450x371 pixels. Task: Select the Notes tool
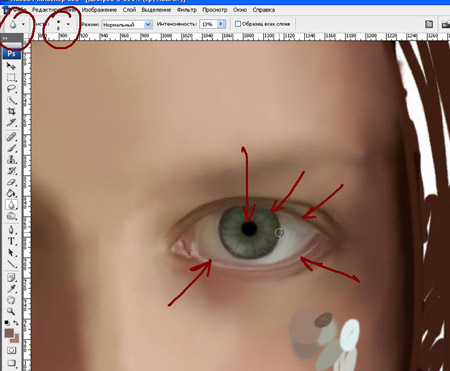(x=11, y=277)
